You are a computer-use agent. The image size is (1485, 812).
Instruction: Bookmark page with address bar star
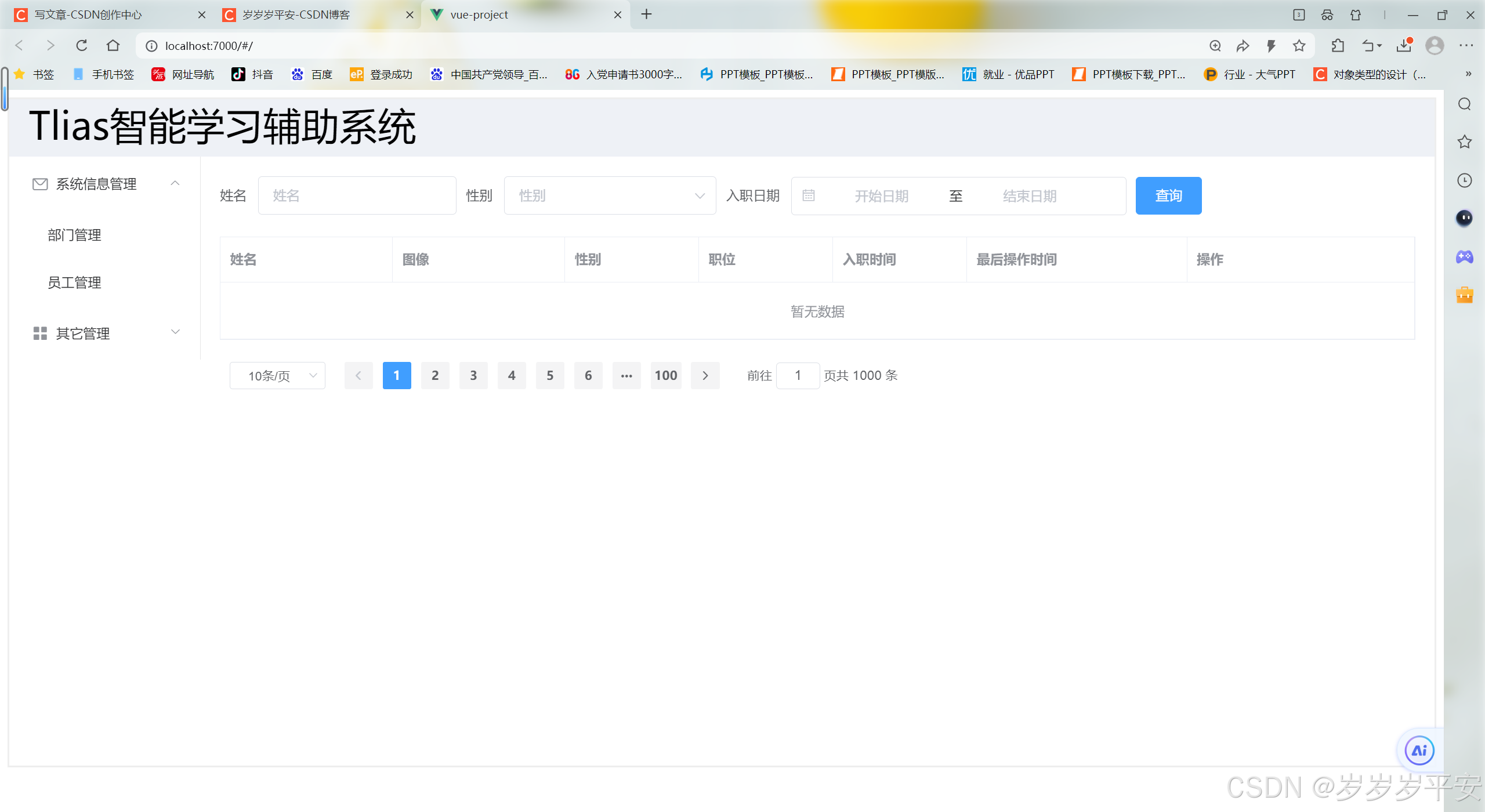pos(1299,46)
